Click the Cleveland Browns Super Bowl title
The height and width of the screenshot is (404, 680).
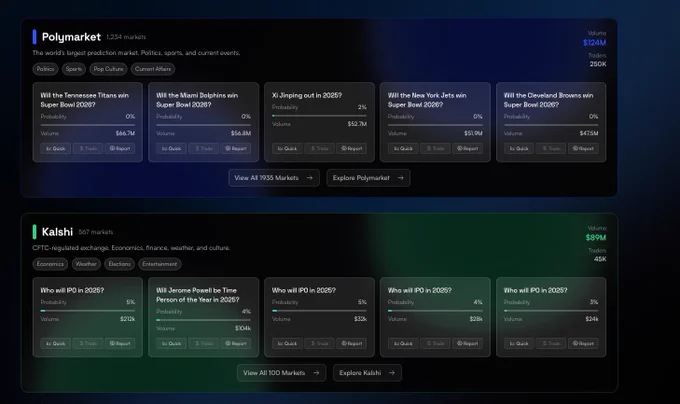tap(548, 100)
